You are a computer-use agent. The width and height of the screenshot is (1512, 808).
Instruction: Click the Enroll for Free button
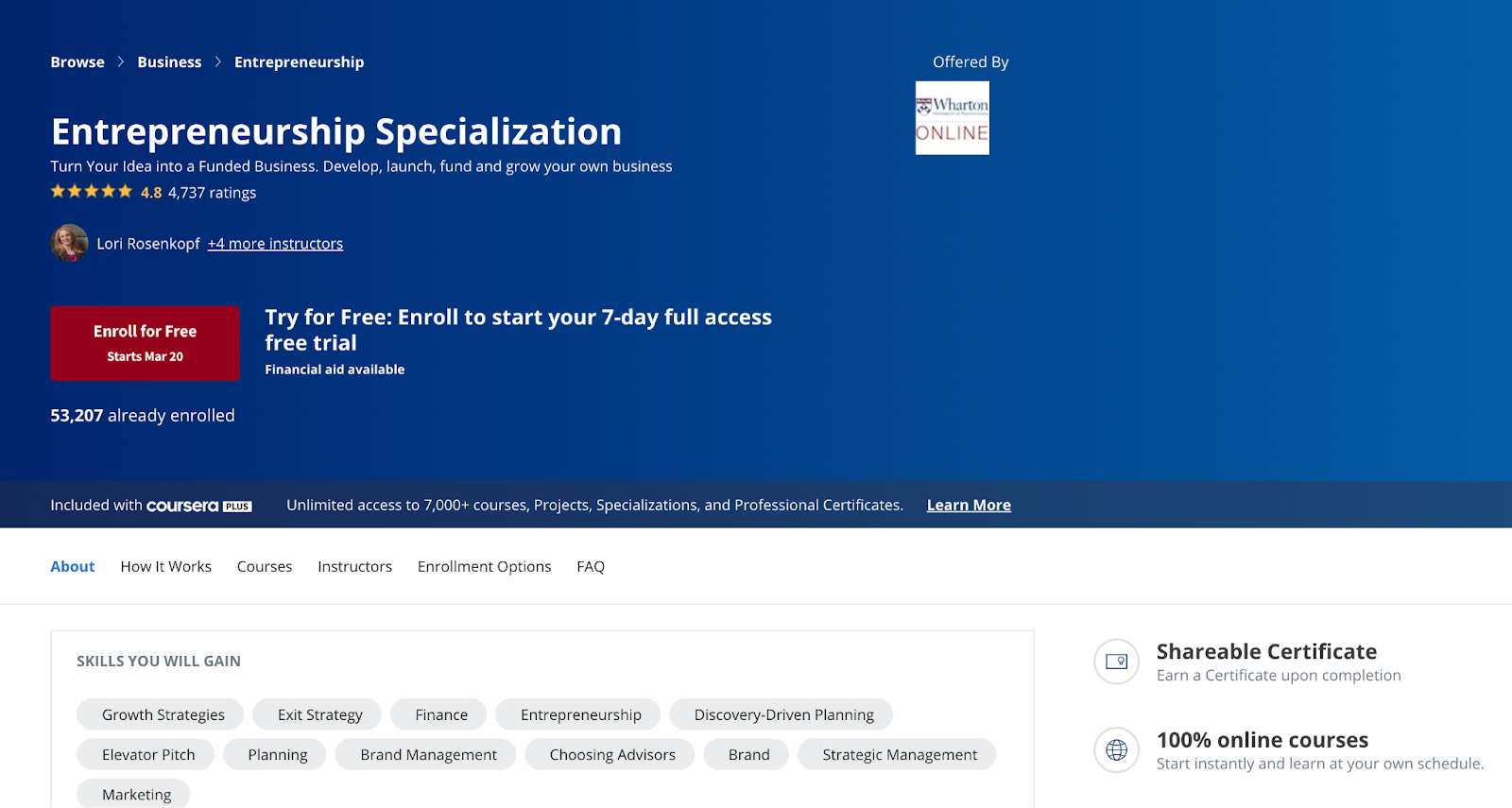(145, 343)
